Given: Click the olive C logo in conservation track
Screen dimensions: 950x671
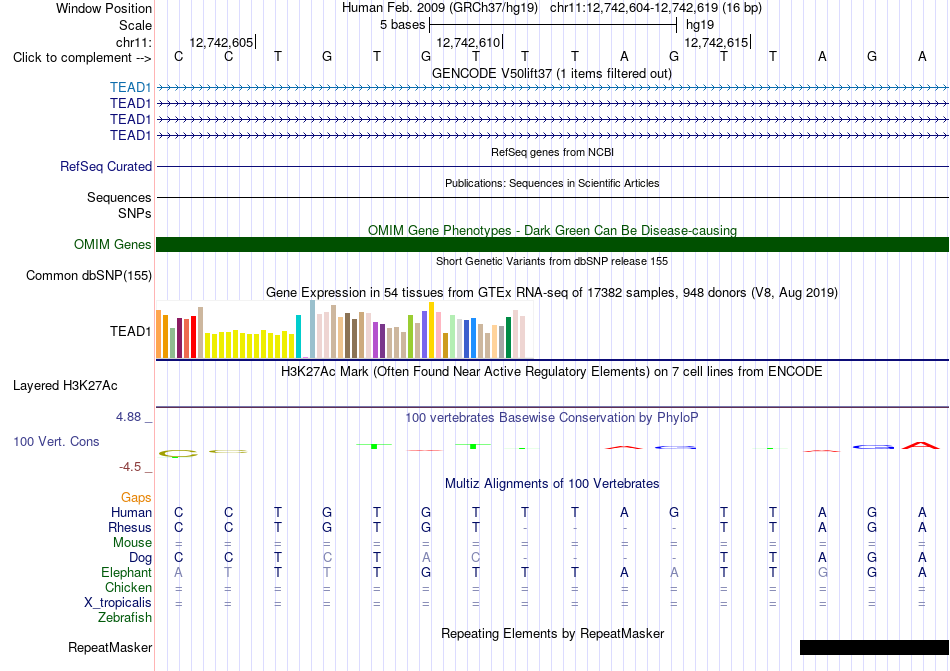Looking at the screenshot, I should click(178, 453).
